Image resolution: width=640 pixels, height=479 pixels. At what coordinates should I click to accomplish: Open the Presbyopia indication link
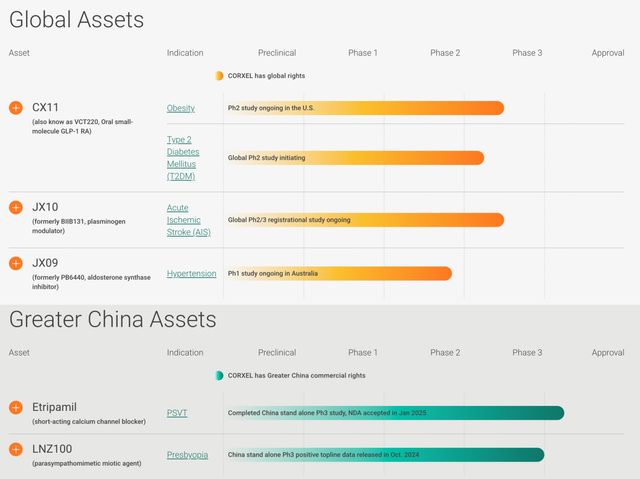187,455
